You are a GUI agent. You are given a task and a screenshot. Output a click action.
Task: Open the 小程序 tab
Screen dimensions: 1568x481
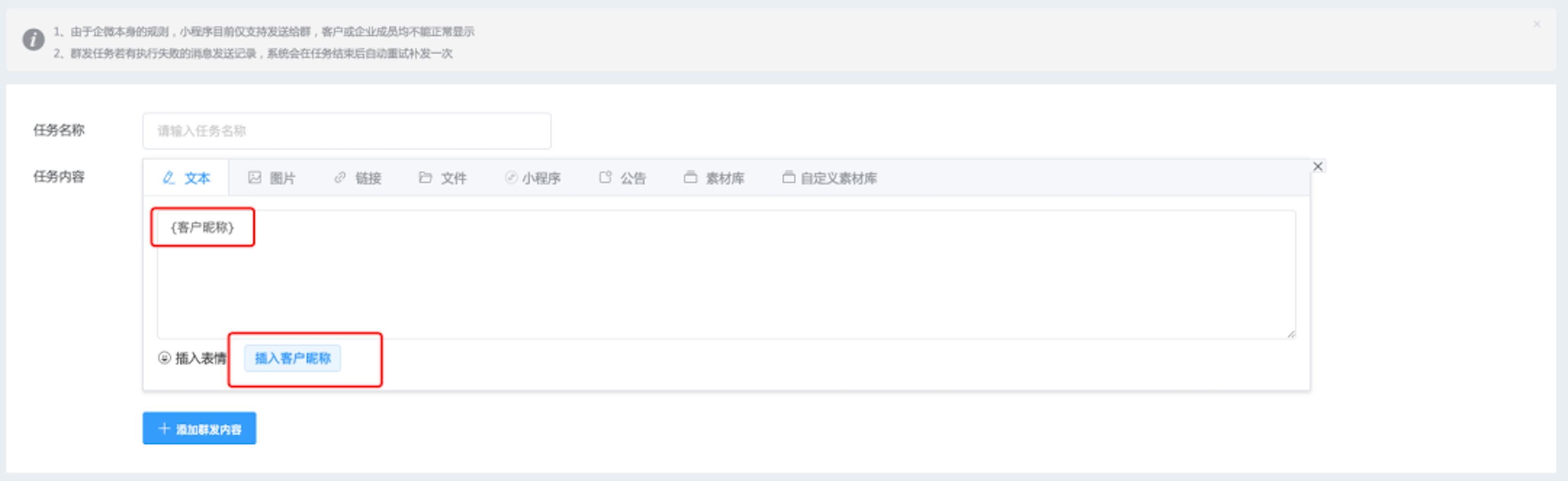click(541, 178)
